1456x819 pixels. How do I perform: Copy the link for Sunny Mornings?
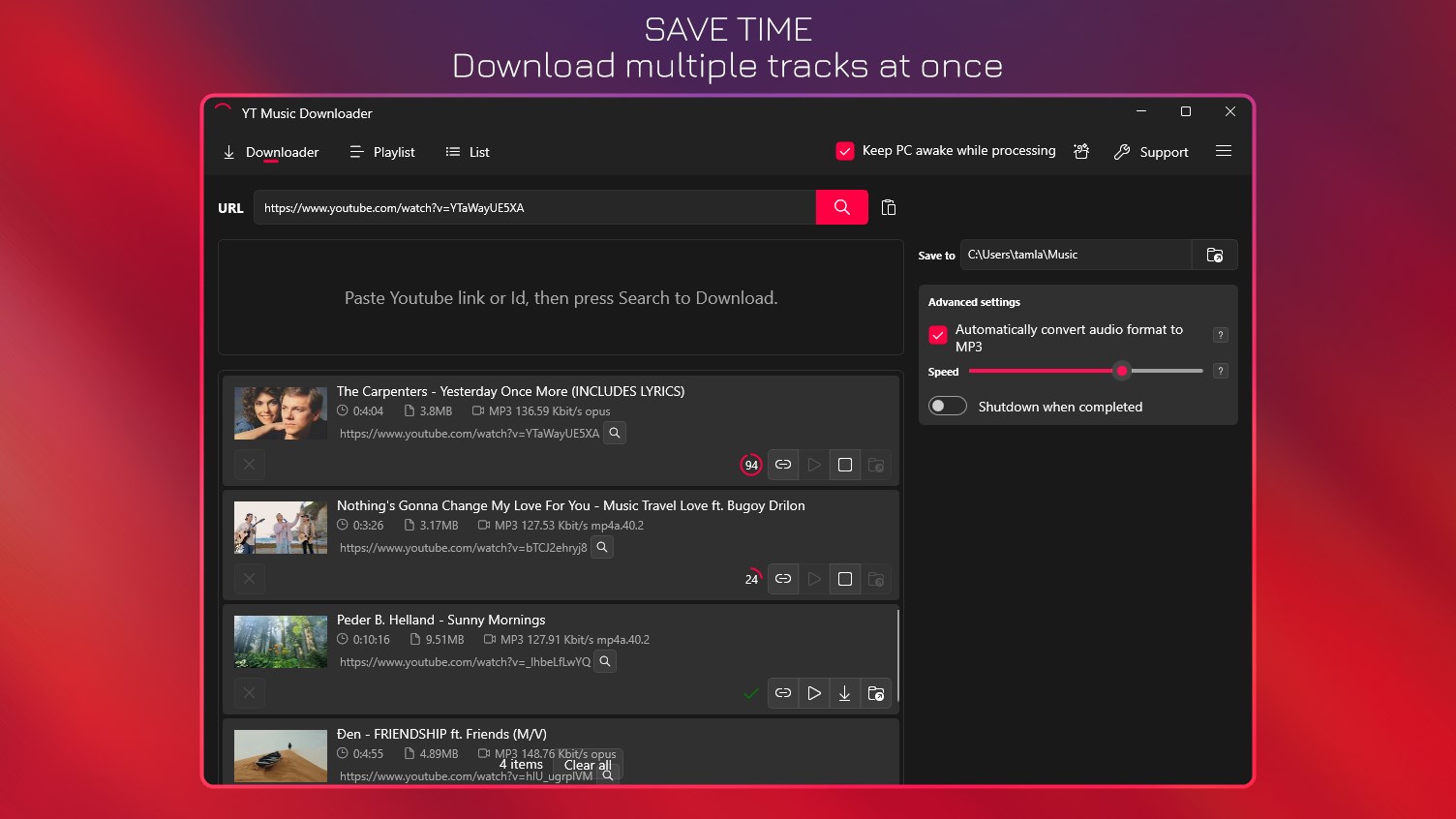click(782, 693)
